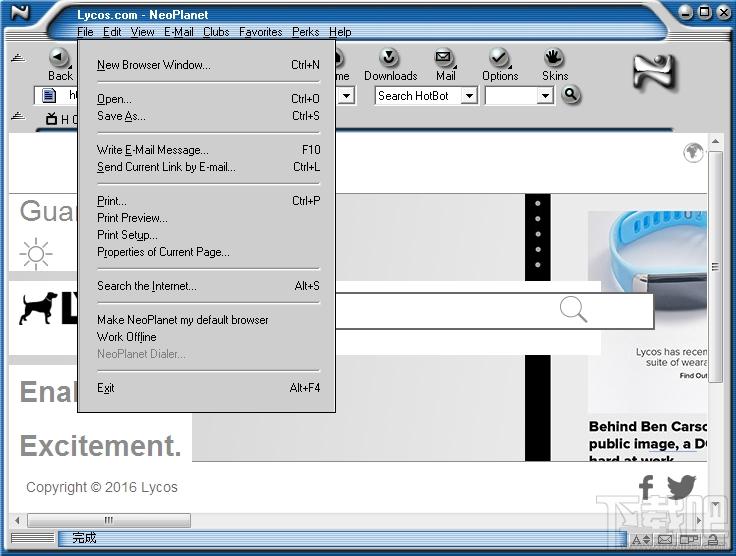Open the Lycos Twitter bird icon
736x556 pixels.
[x=682, y=487]
